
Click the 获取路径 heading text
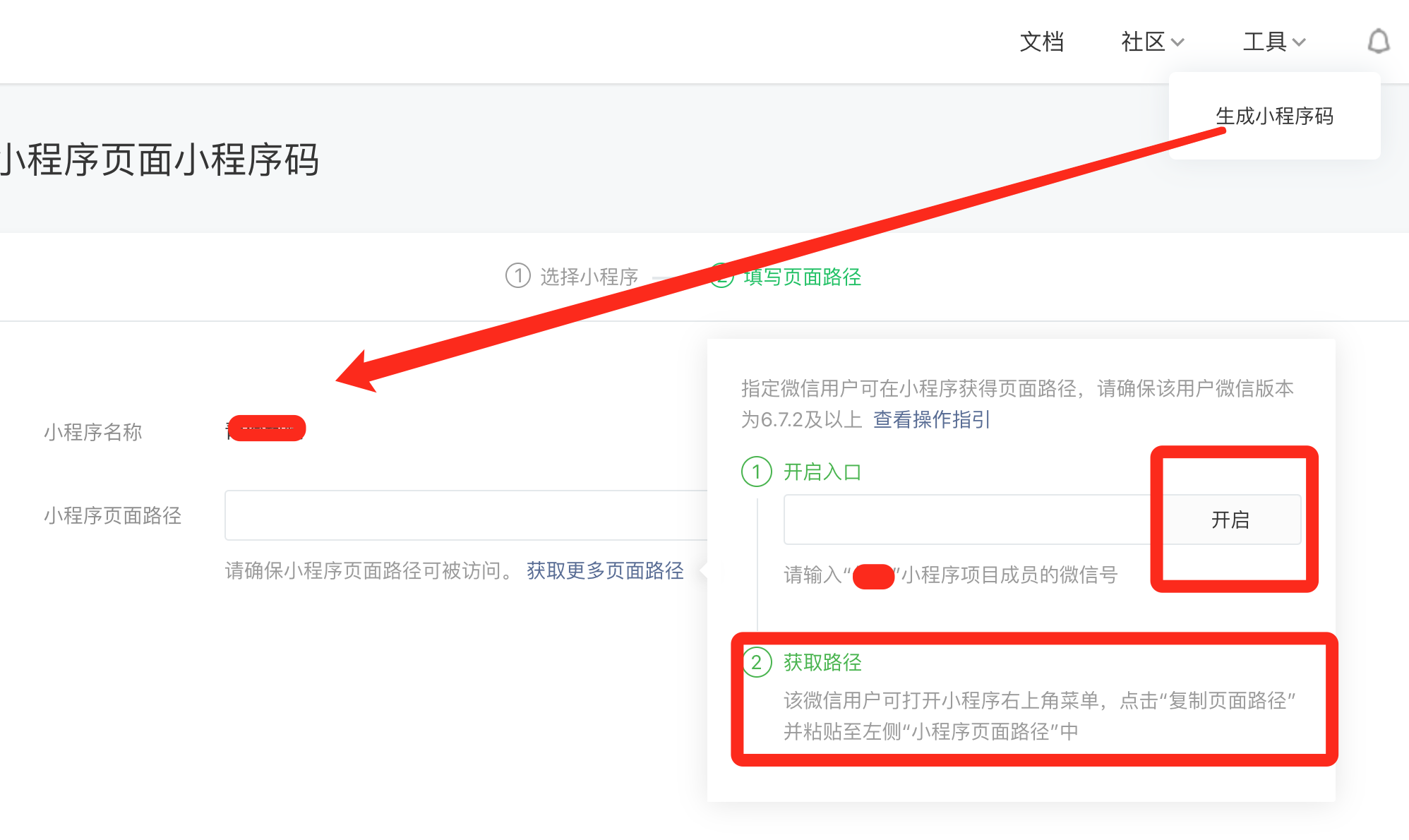point(822,662)
